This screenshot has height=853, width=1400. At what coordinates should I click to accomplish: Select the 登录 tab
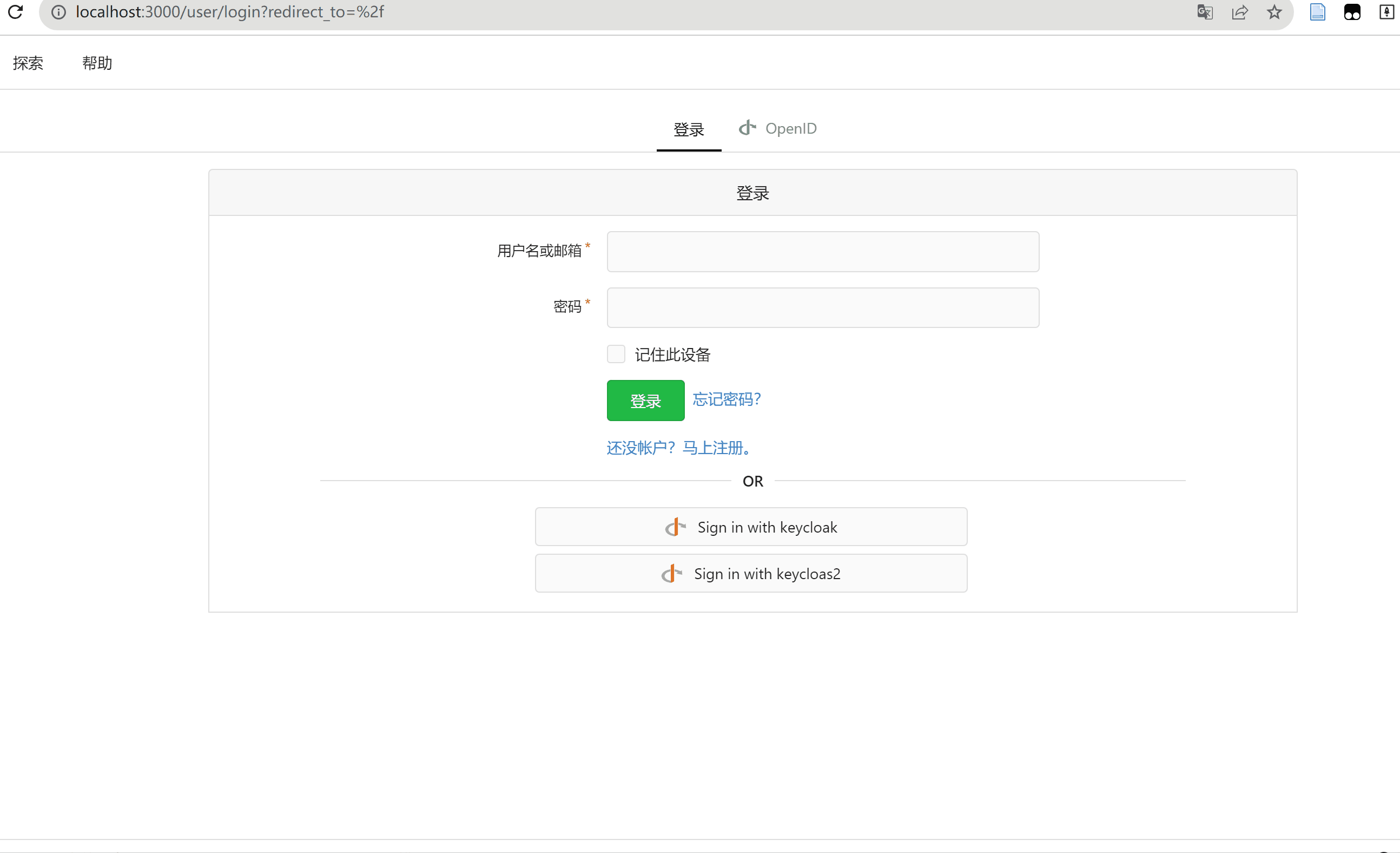[689, 130]
